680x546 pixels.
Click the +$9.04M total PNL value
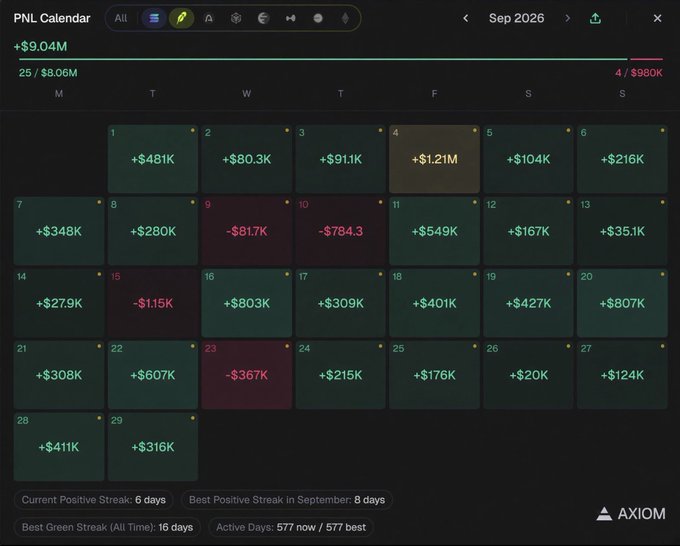coord(40,46)
